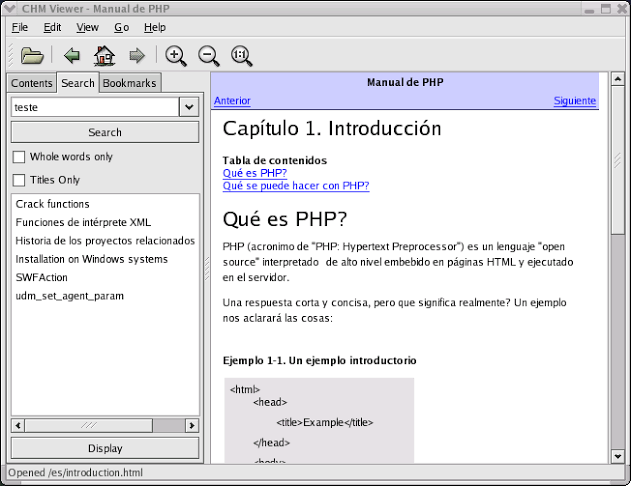The image size is (631, 486).
Task: Click the forward arrow icon
Action: (x=137, y=55)
